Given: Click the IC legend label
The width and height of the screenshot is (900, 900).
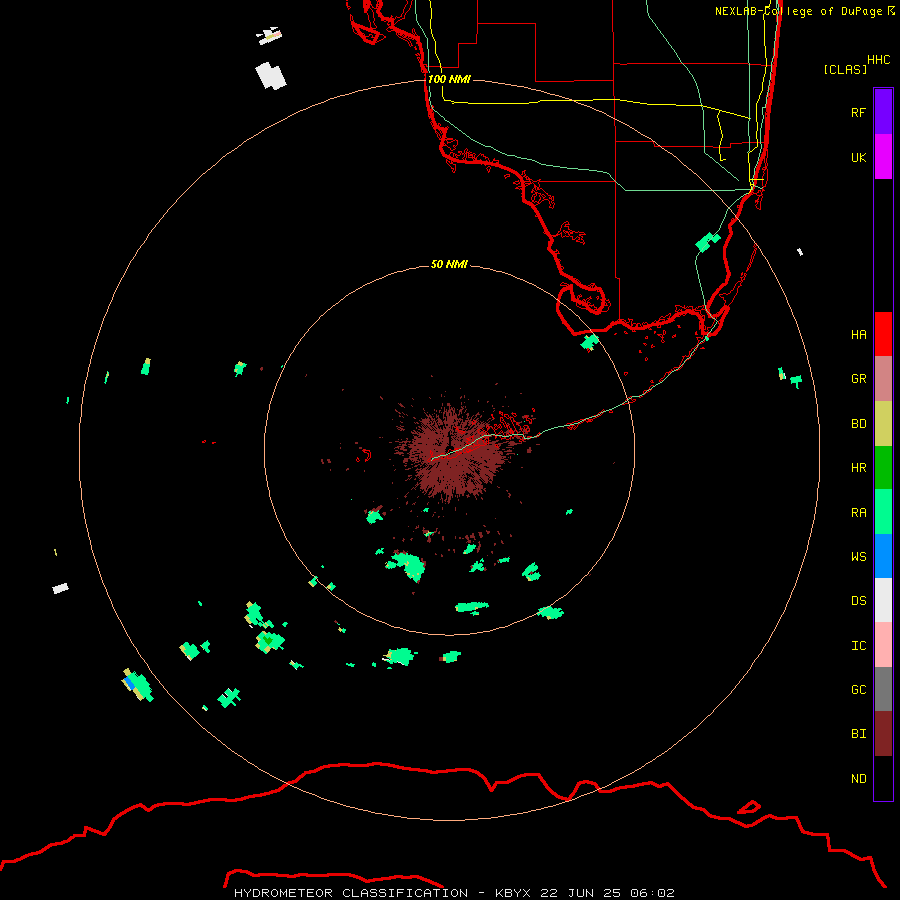Looking at the screenshot, I should (858, 646).
